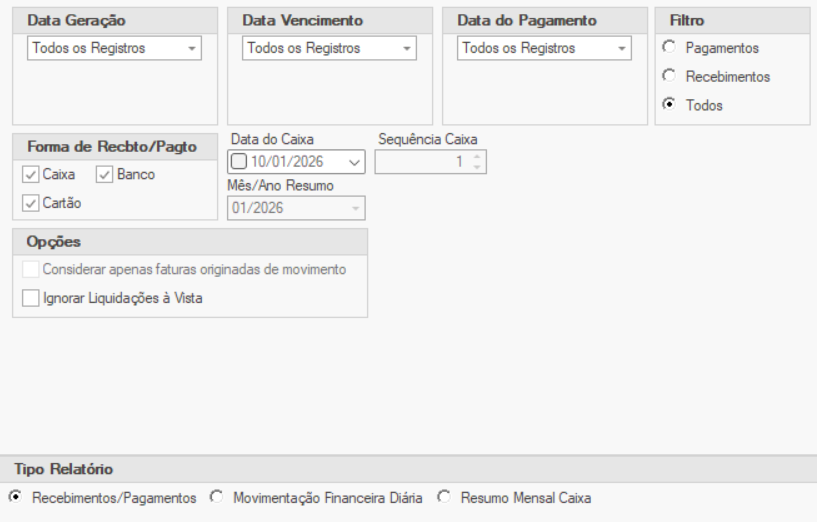
Task: Enable the Data do Caixa date checkbox
Action: point(238,163)
